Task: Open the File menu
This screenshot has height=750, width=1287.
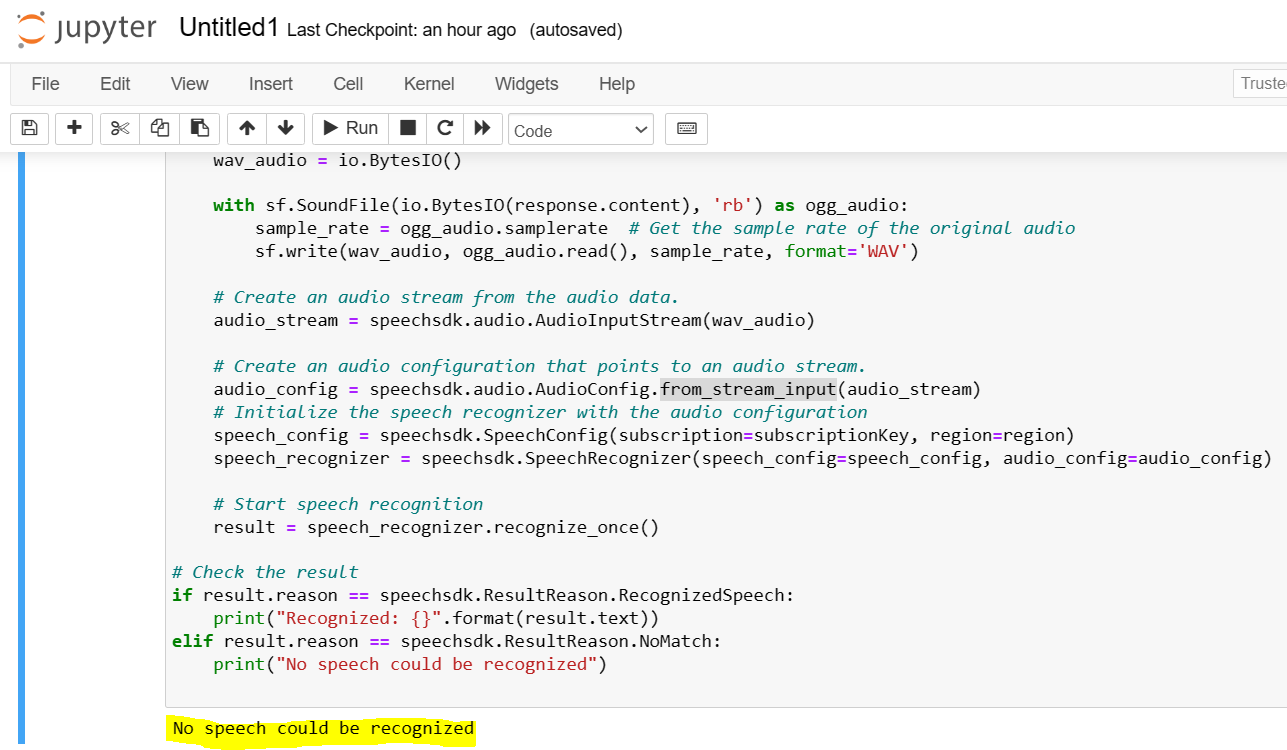Action: pyautogui.click(x=45, y=84)
